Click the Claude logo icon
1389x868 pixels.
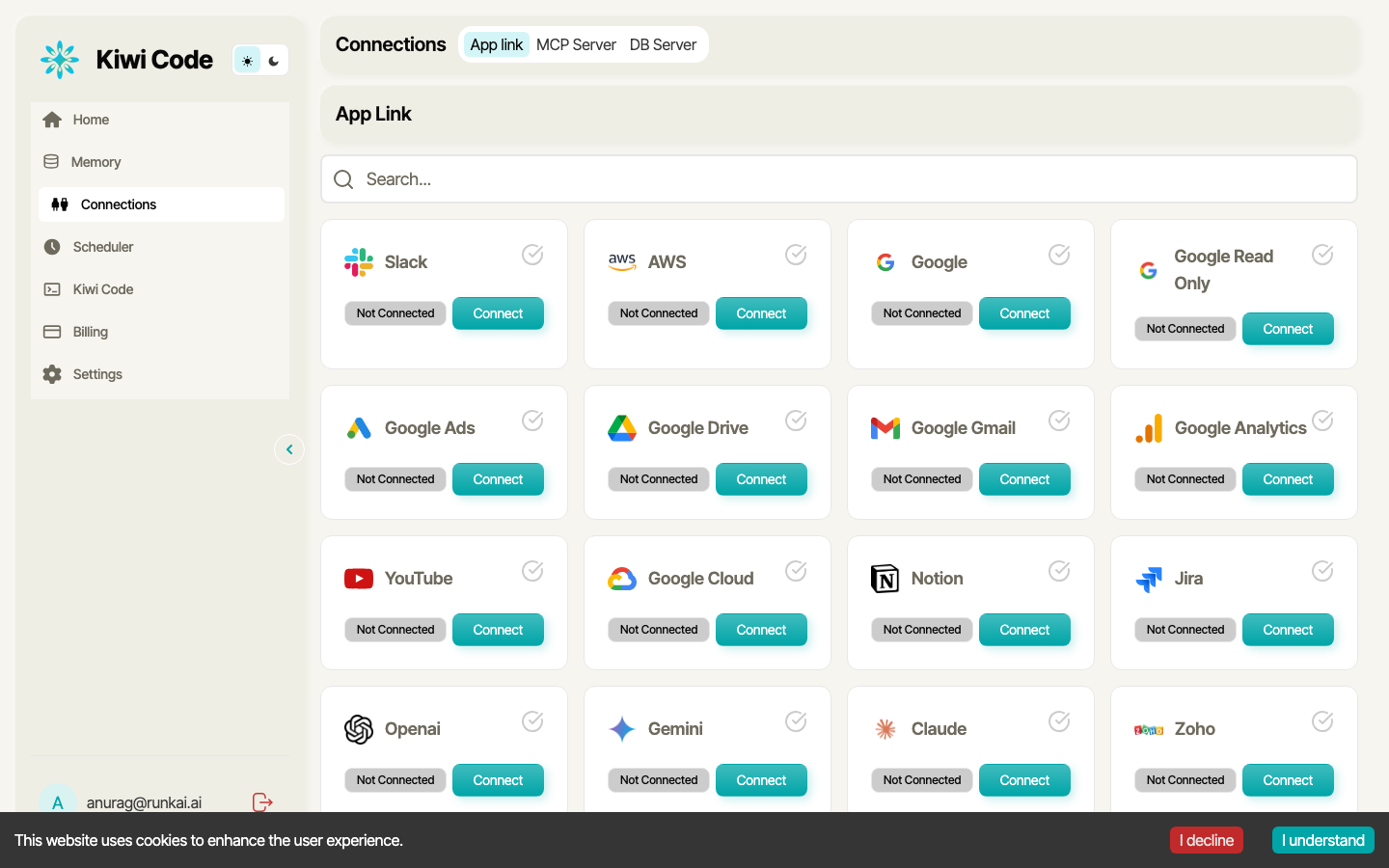click(x=885, y=729)
